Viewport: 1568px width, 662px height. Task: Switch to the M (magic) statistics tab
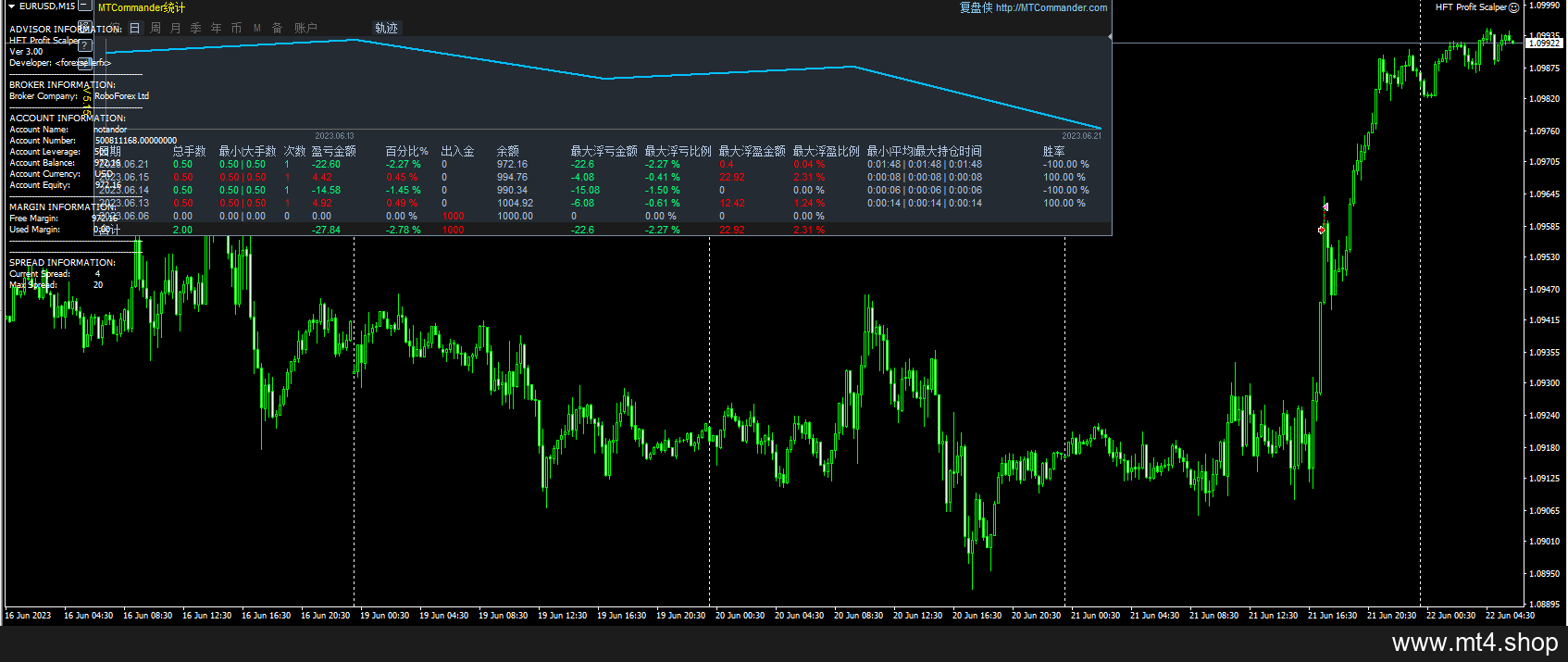(x=257, y=29)
